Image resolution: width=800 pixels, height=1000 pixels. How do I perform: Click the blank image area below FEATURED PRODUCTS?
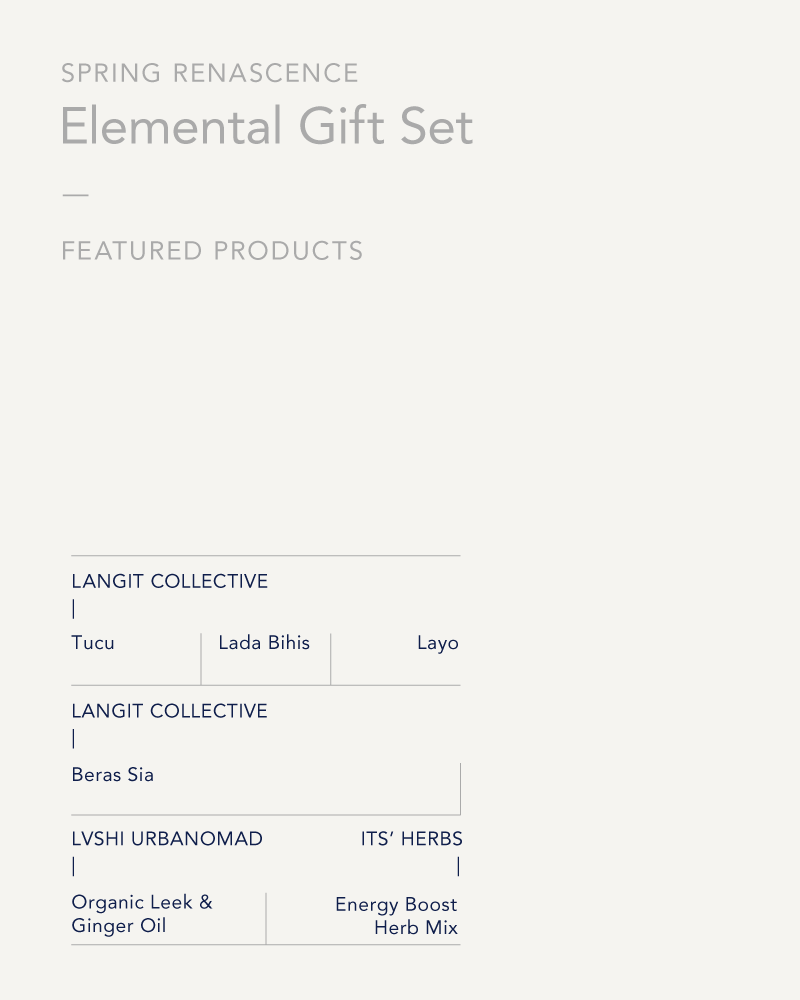(x=265, y=408)
